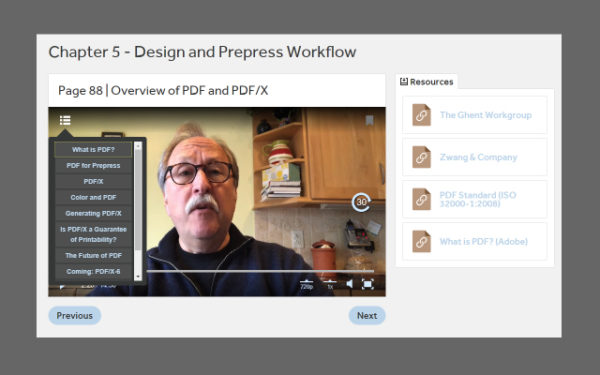600x375 pixels.
Task: Open the 720p quality selector
Action: [x=307, y=285]
